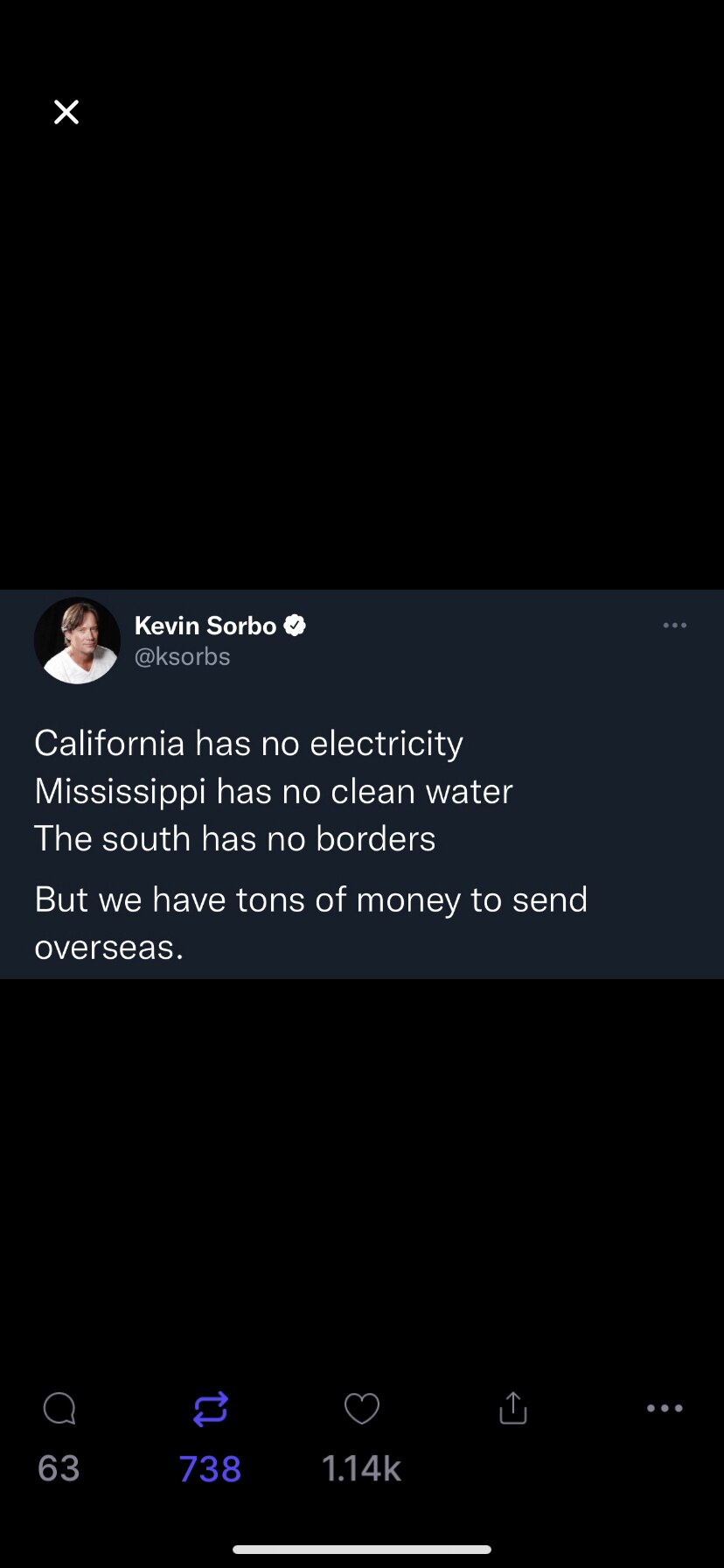This screenshot has width=724, height=1568.
Task: Toggle the retweet arrows icon
Action: (x=211, y=1409)
